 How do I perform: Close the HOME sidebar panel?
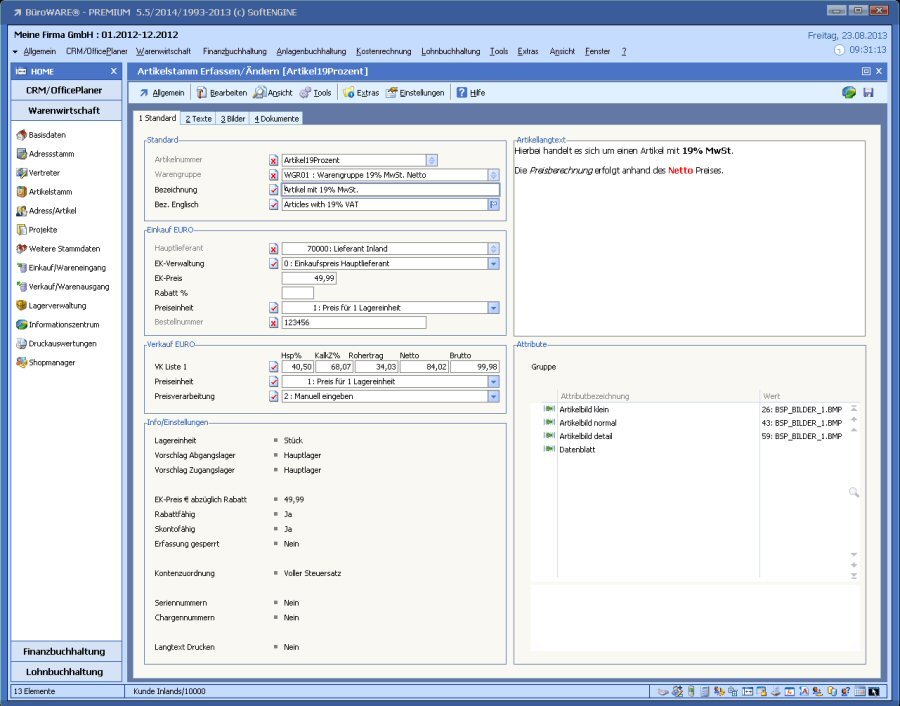[114, 71]
